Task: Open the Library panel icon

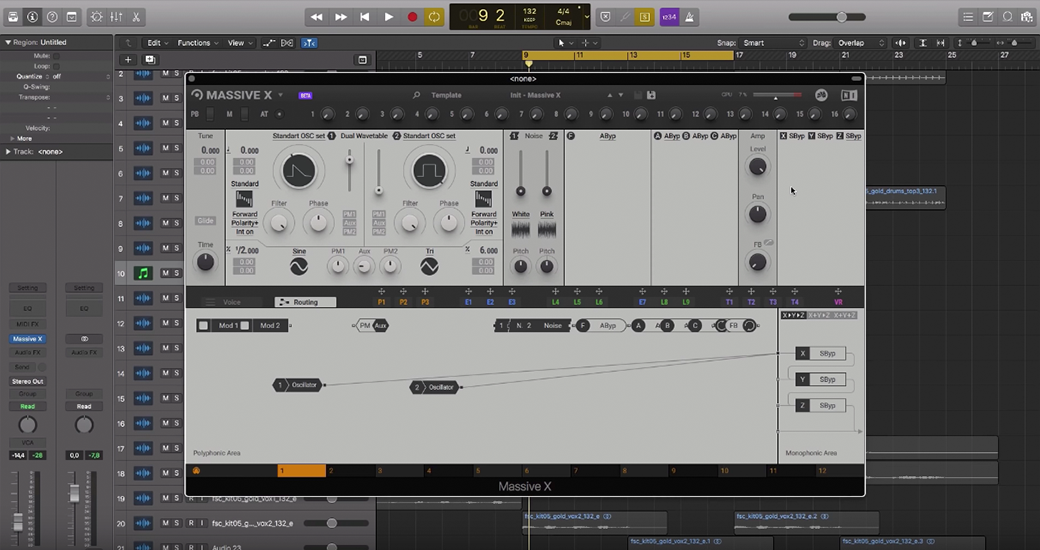Action: [x=13, y=17]
